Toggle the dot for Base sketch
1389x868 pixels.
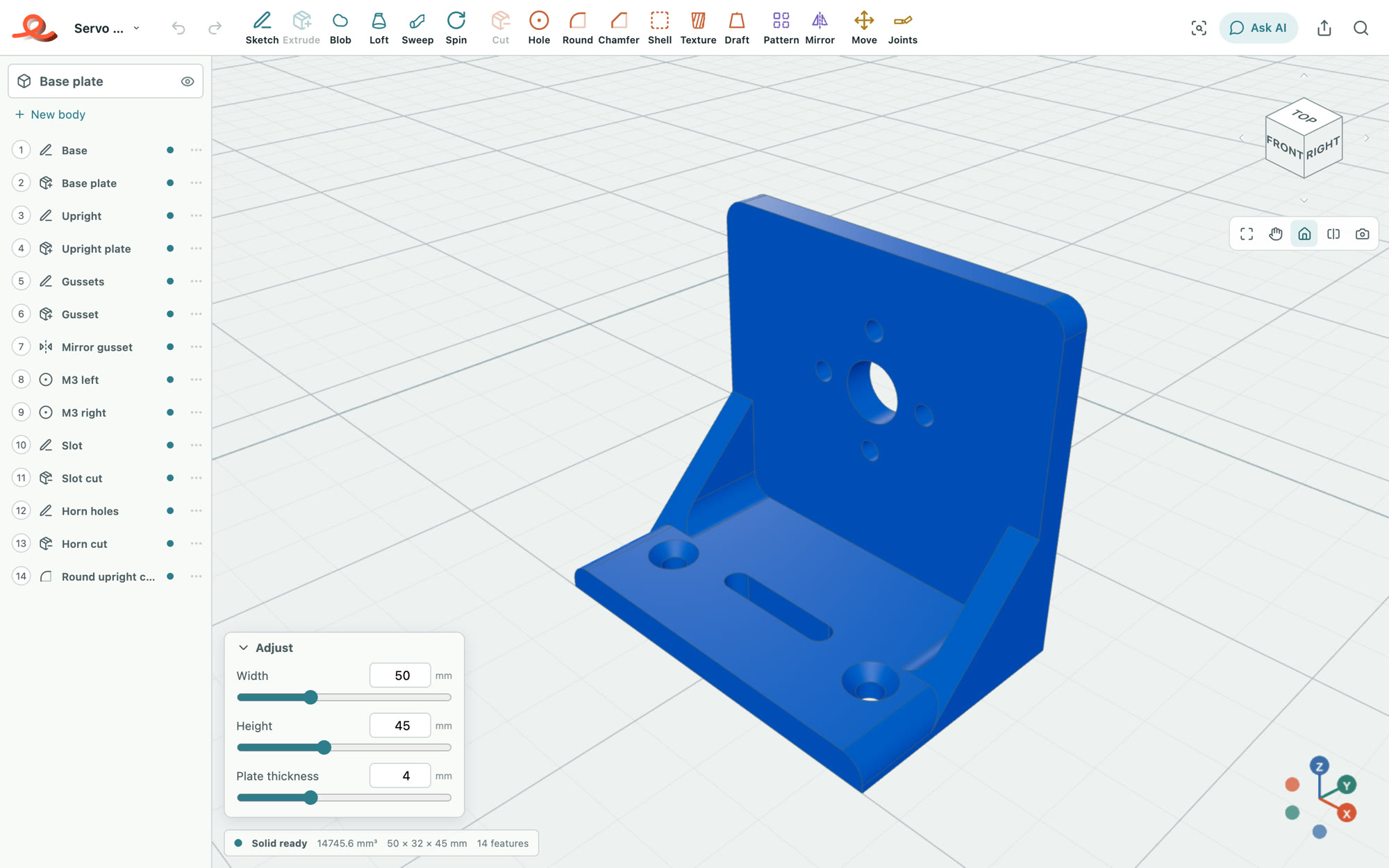point(170,150)
